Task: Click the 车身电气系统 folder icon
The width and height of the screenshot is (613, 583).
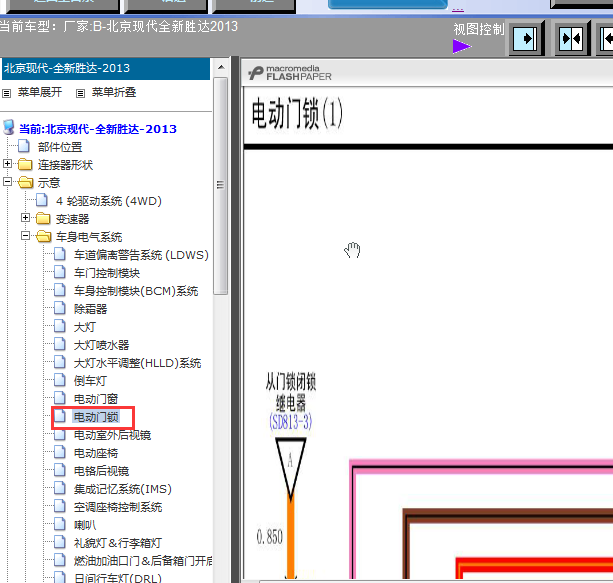Action: pos(43,236)
